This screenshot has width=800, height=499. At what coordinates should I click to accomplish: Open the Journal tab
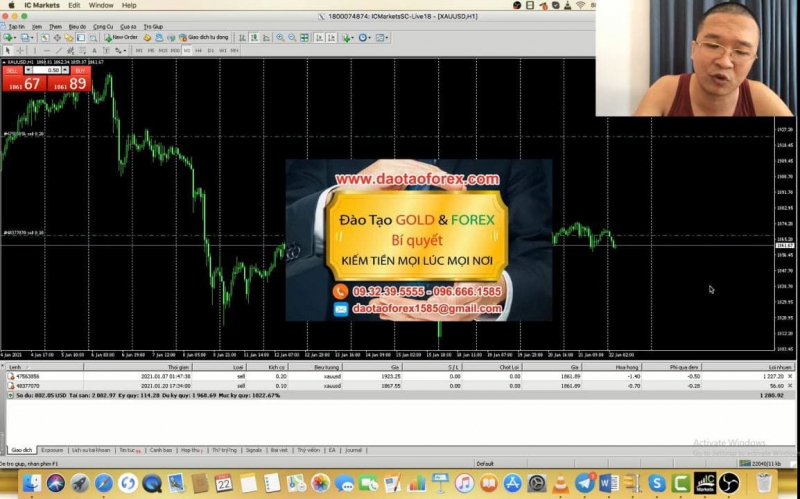tap(353, 450)
